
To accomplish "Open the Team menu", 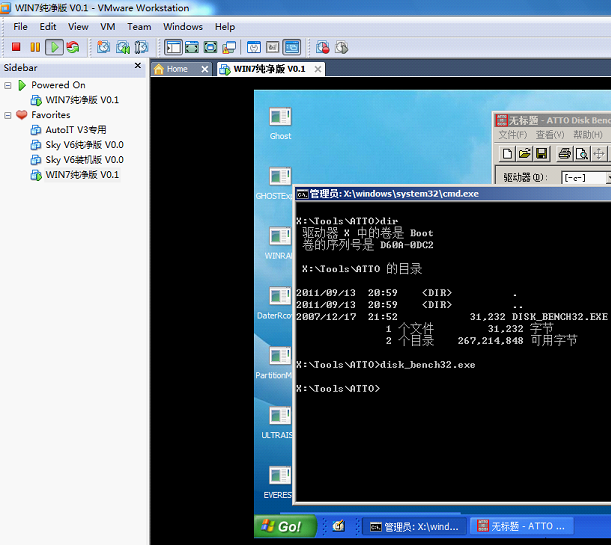I will click(139, 27).
